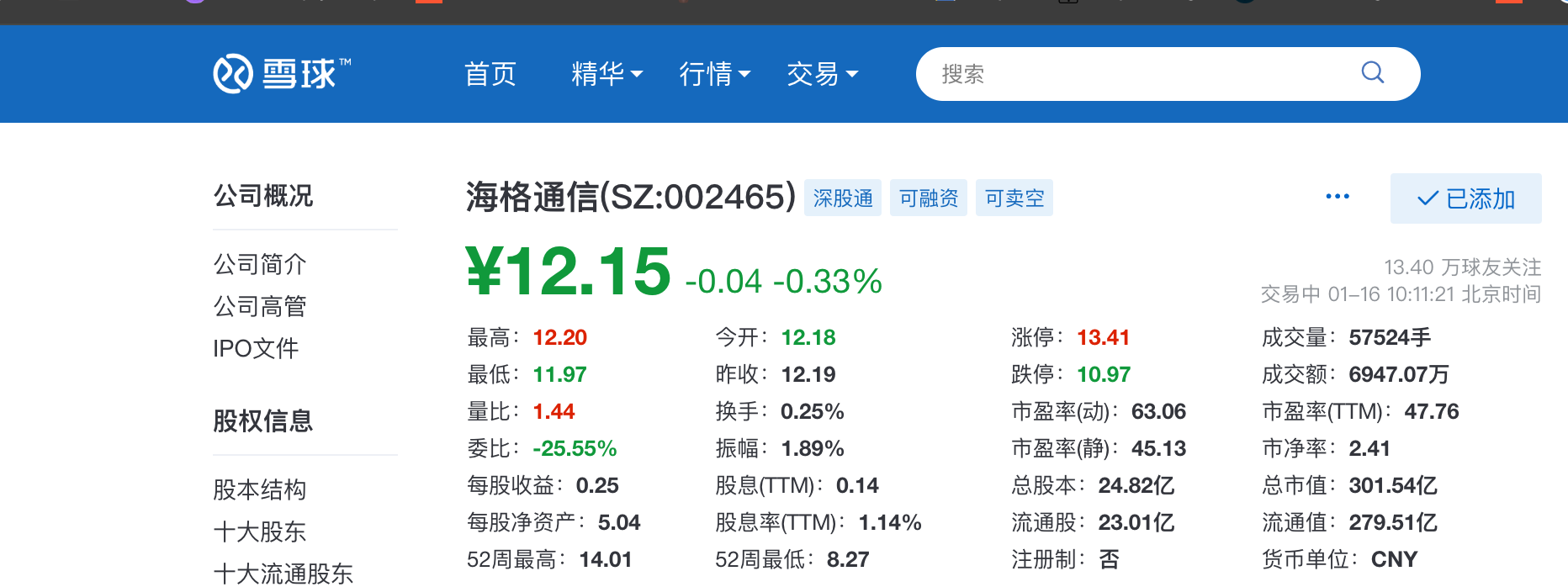Click the 最低 value 11.97
Image resolution: width=1568 pixels, height=587 pixels.
(x=560, y=374)
